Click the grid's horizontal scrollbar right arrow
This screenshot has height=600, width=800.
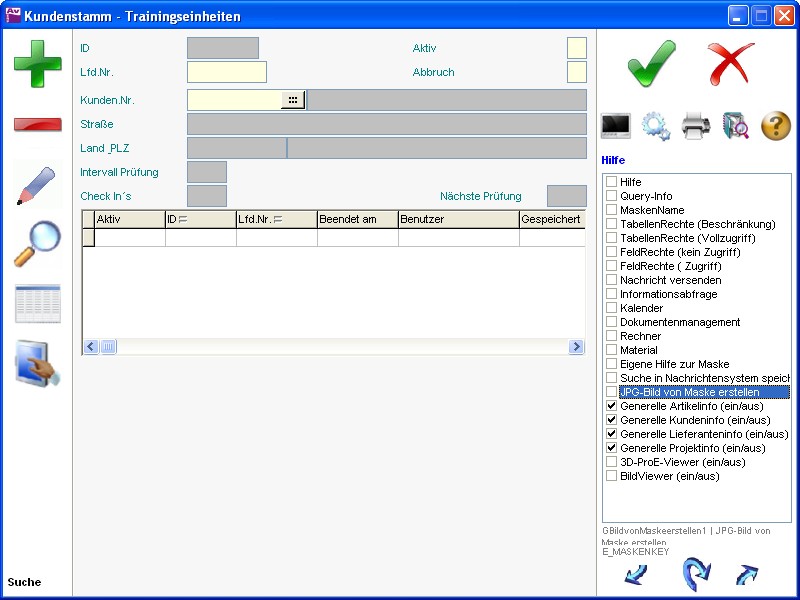[x=576, y=347]
